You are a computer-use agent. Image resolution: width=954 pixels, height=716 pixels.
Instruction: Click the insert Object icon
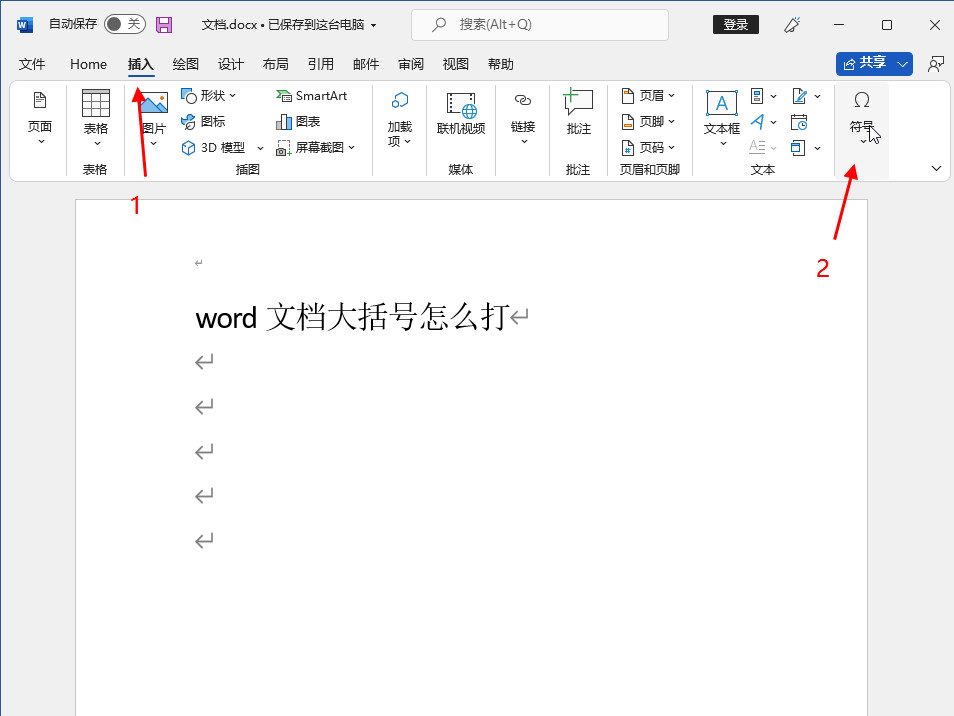798,148
